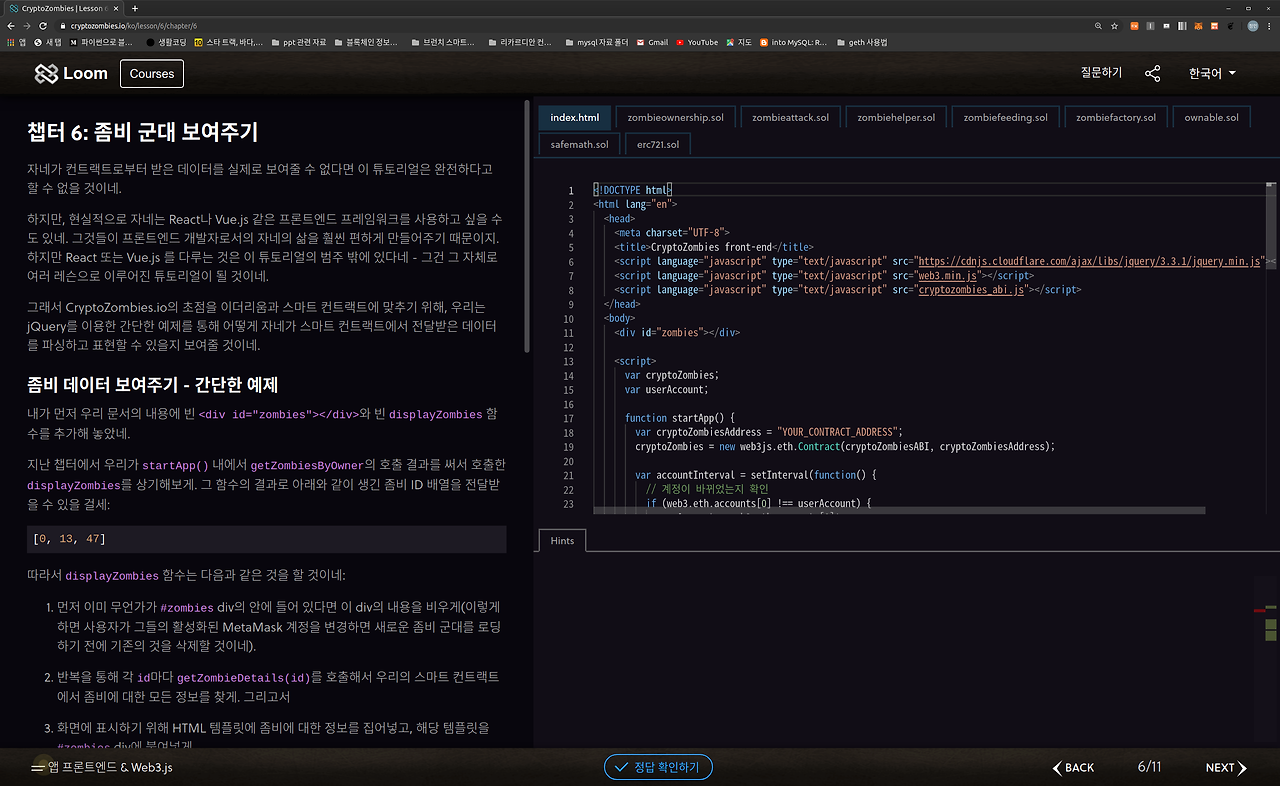Open the 새 탭 bookmark
The width and height of the screenshot is (1280, 786).
(48, 42)
